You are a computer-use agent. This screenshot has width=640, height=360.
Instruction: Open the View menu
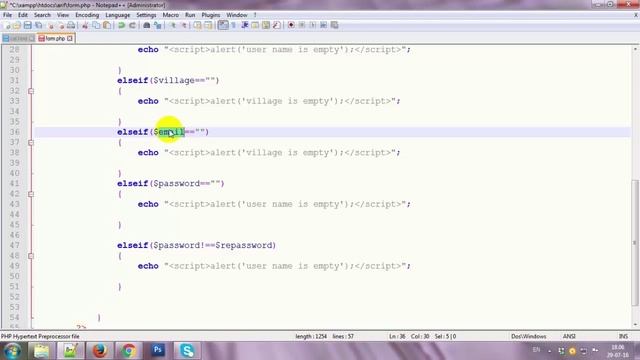[x=62, y=15]
